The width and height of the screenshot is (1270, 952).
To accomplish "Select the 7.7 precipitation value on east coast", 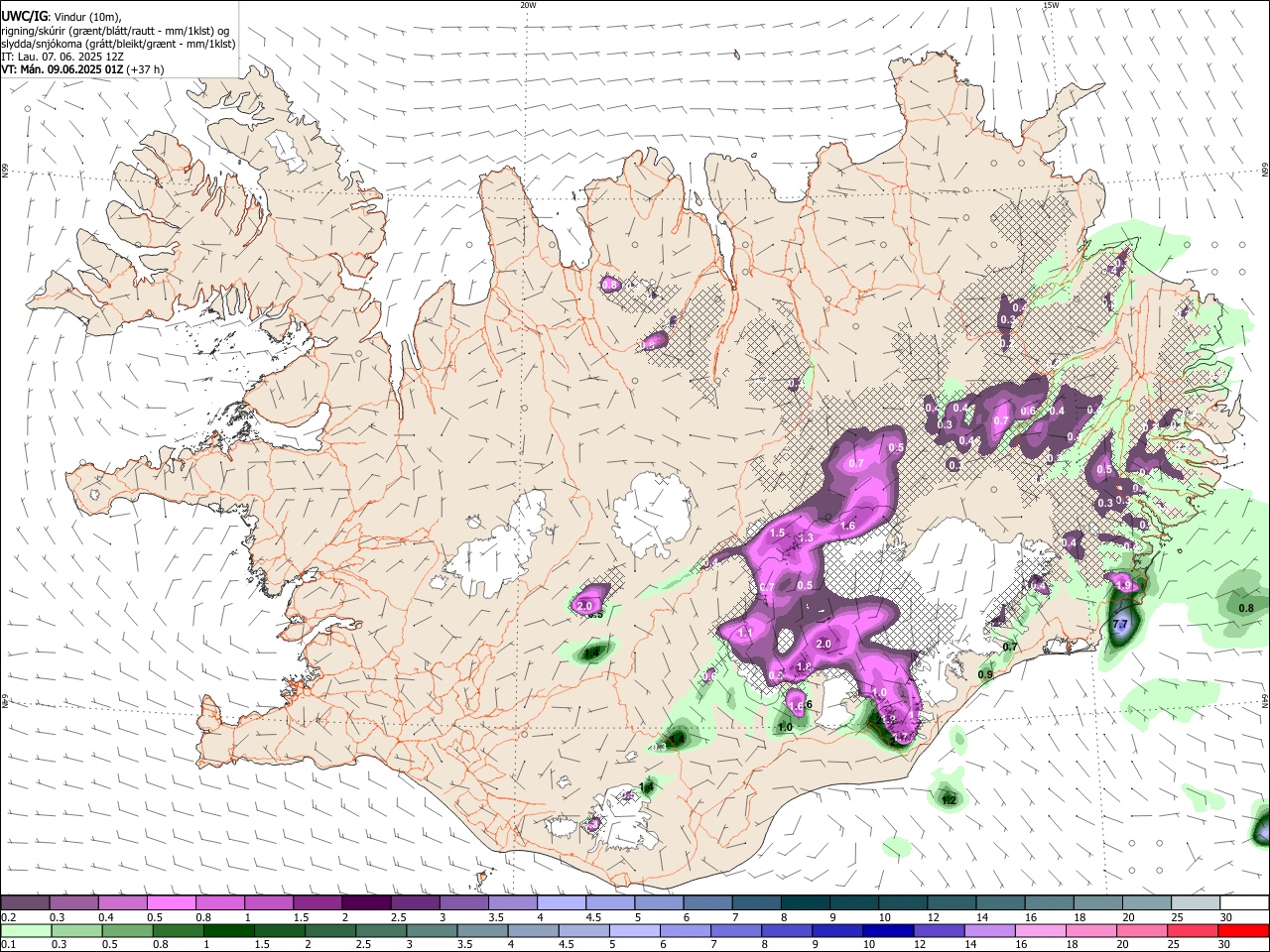I will pos(1121,625).
